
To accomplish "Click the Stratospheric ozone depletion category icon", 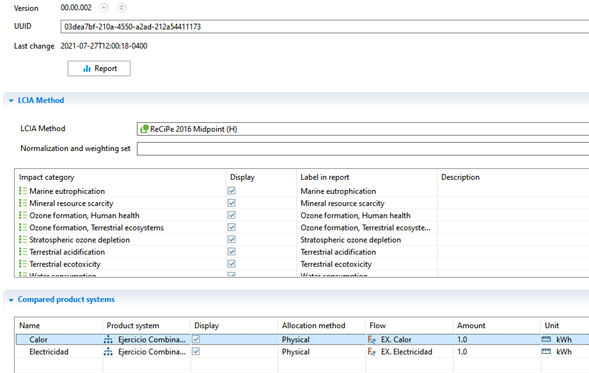I will (x=23, y=239).
